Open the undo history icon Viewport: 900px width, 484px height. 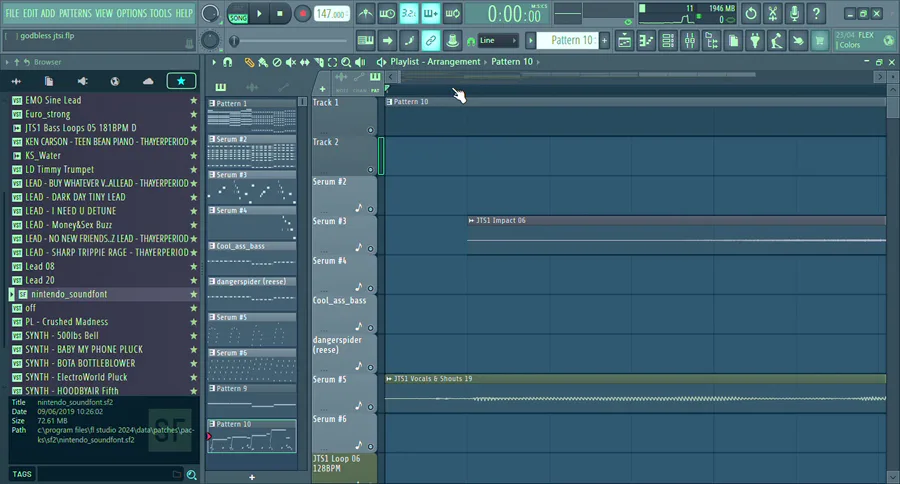pyautogui.click(x=751, y=13)
